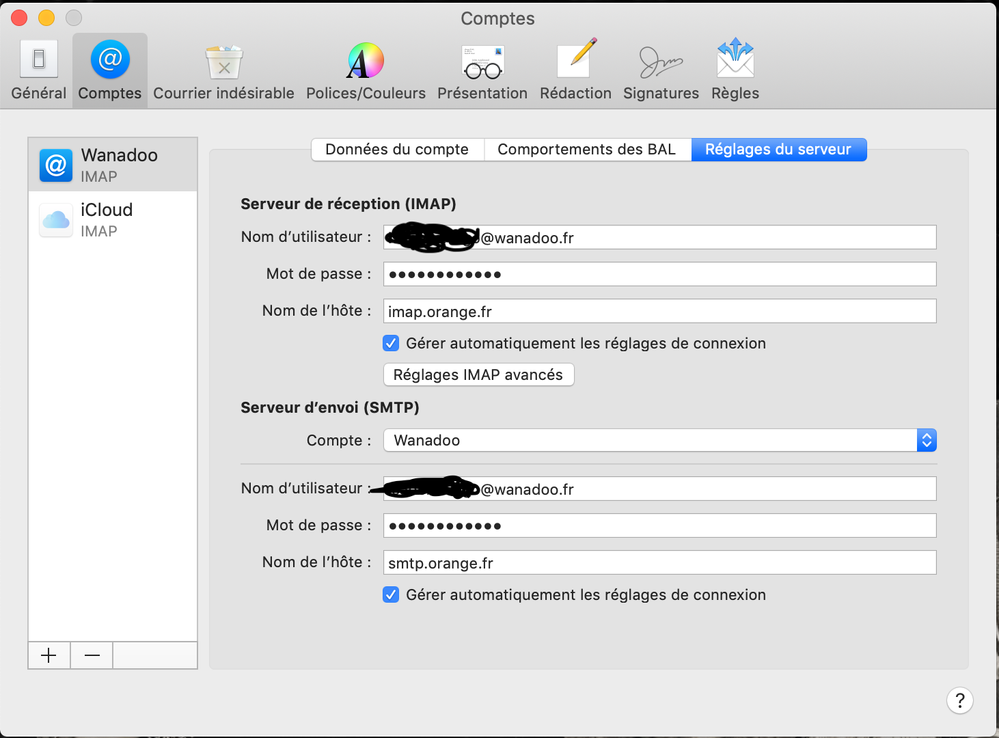Open the Signatures preferences pane
Viewport: 999px width, 738px height.
661,71
